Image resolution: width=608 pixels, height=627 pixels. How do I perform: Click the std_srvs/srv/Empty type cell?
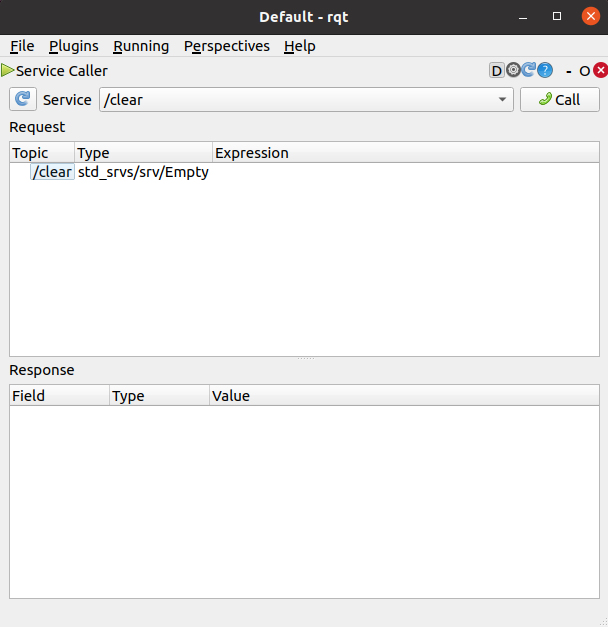(143, 172)
